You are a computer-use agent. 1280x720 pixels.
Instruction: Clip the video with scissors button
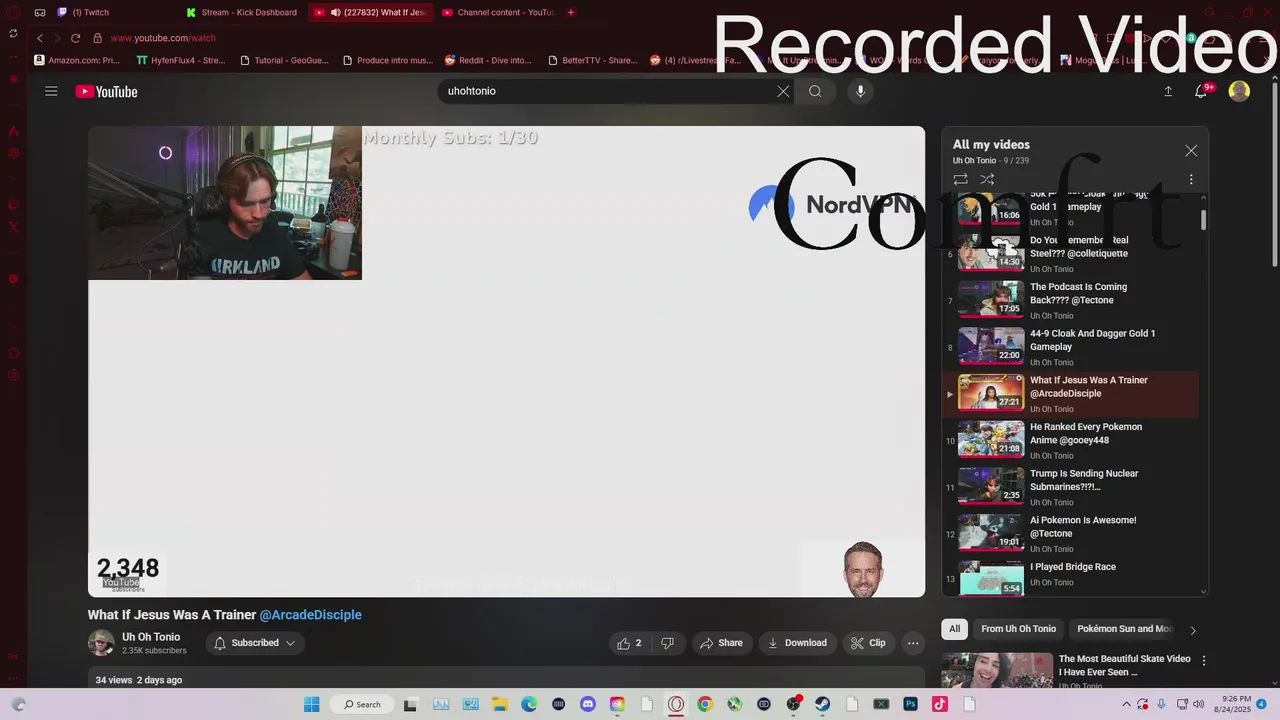tap(868, 643)
